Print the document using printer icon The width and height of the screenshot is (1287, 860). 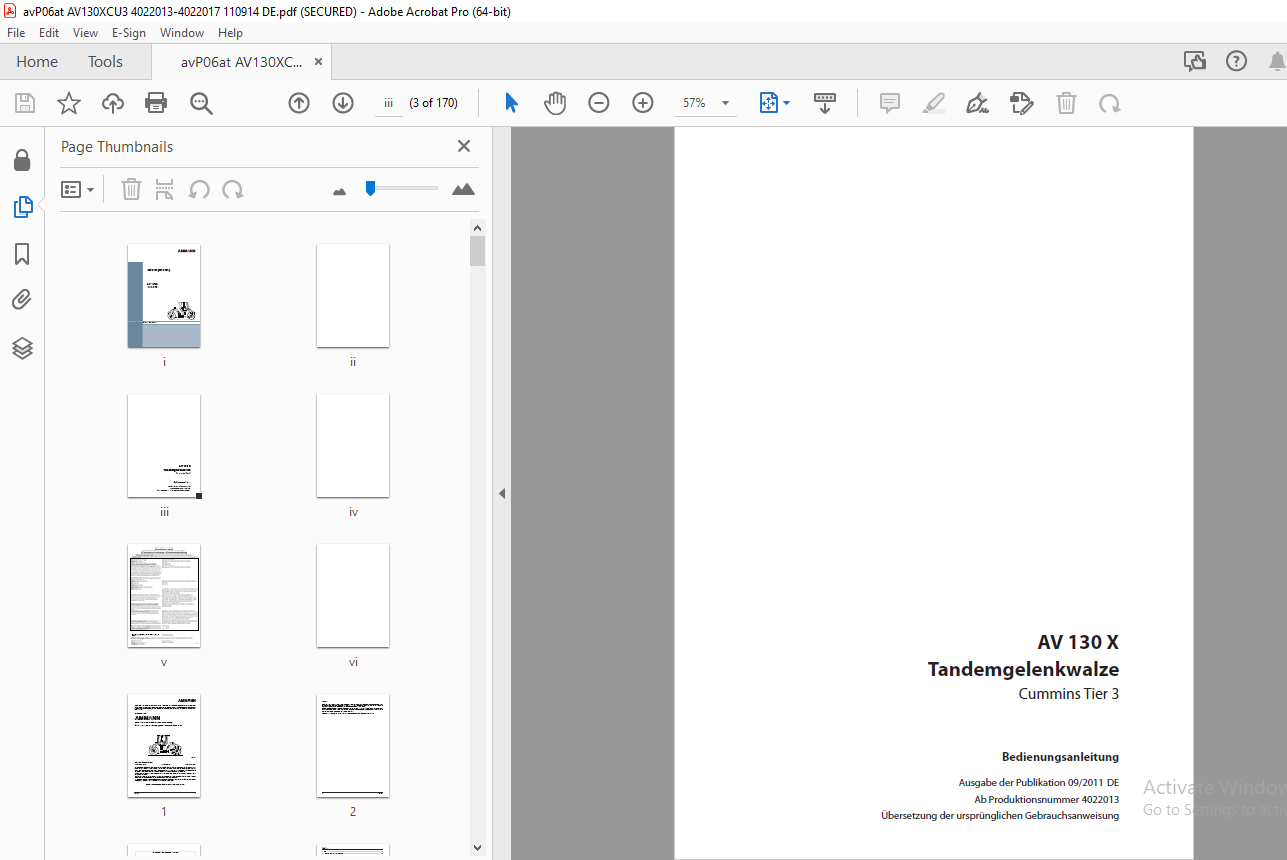click(x=156, y=103)
